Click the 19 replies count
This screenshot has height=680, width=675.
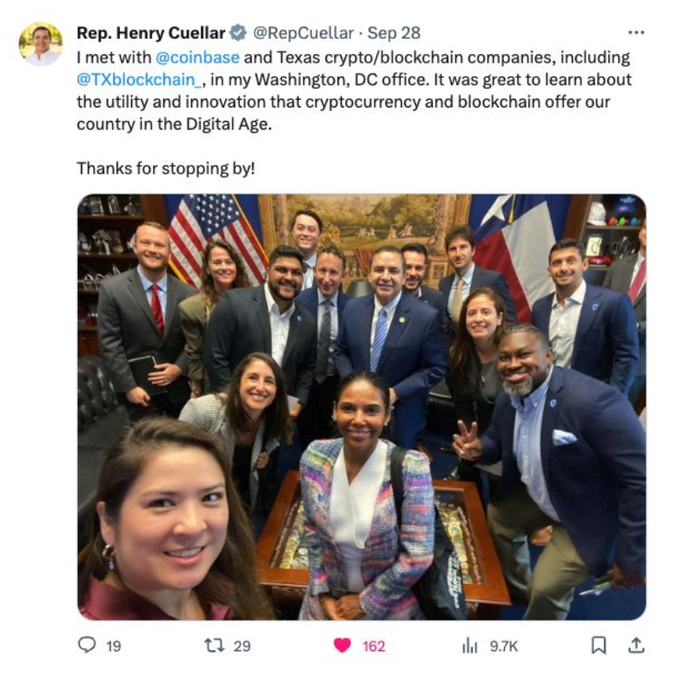click(x=114, y=646)
